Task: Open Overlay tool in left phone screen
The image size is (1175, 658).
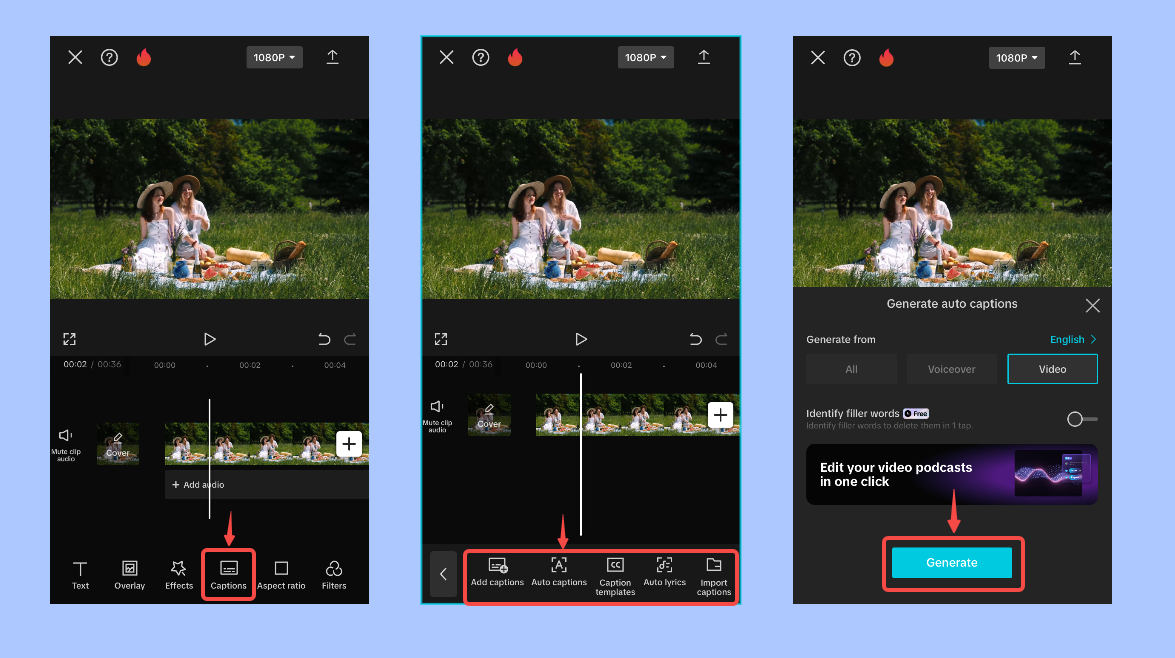Action: (130, 575)
